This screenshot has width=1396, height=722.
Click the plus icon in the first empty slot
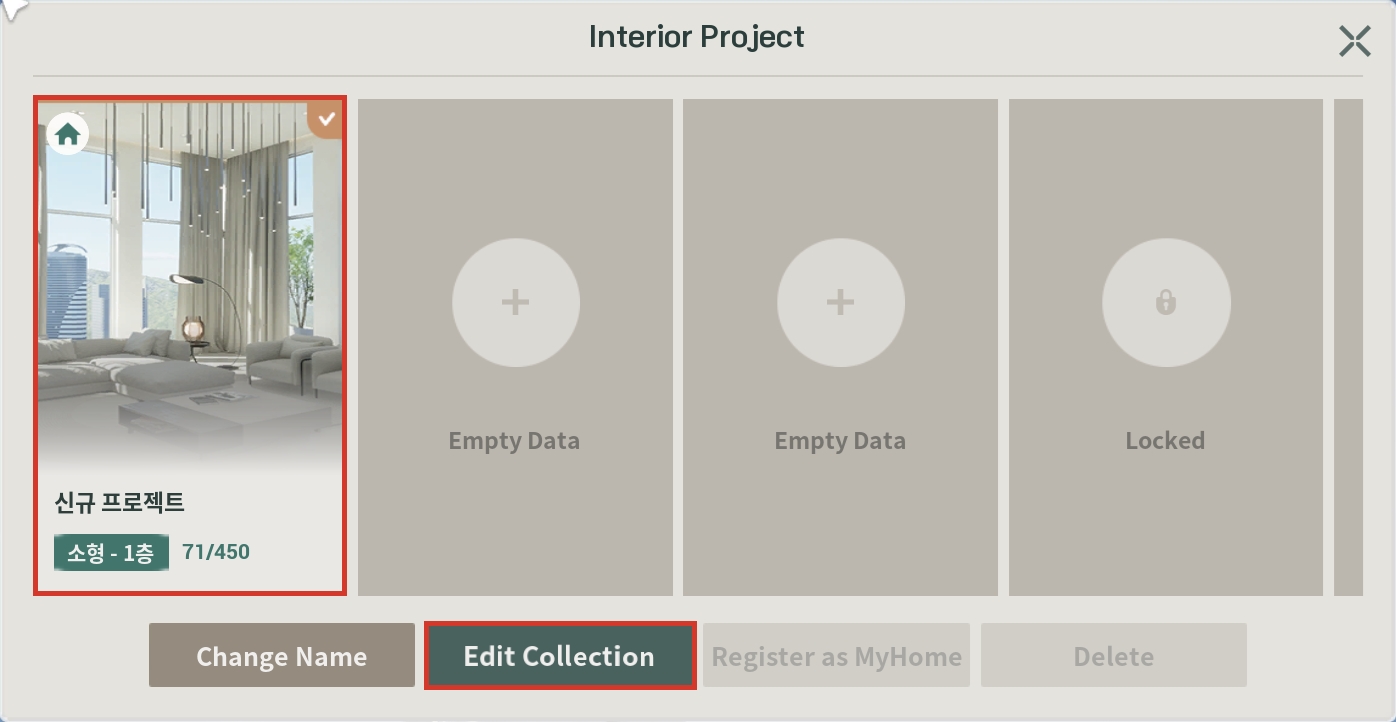coord(515,302)
